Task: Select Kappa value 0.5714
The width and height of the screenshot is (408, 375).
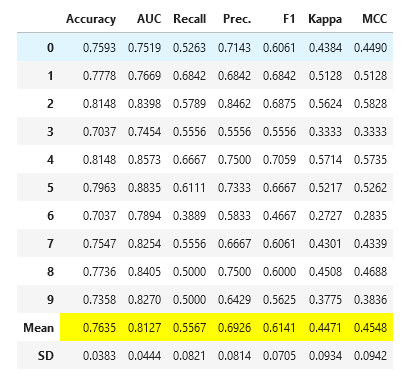Action: [325, 160]
